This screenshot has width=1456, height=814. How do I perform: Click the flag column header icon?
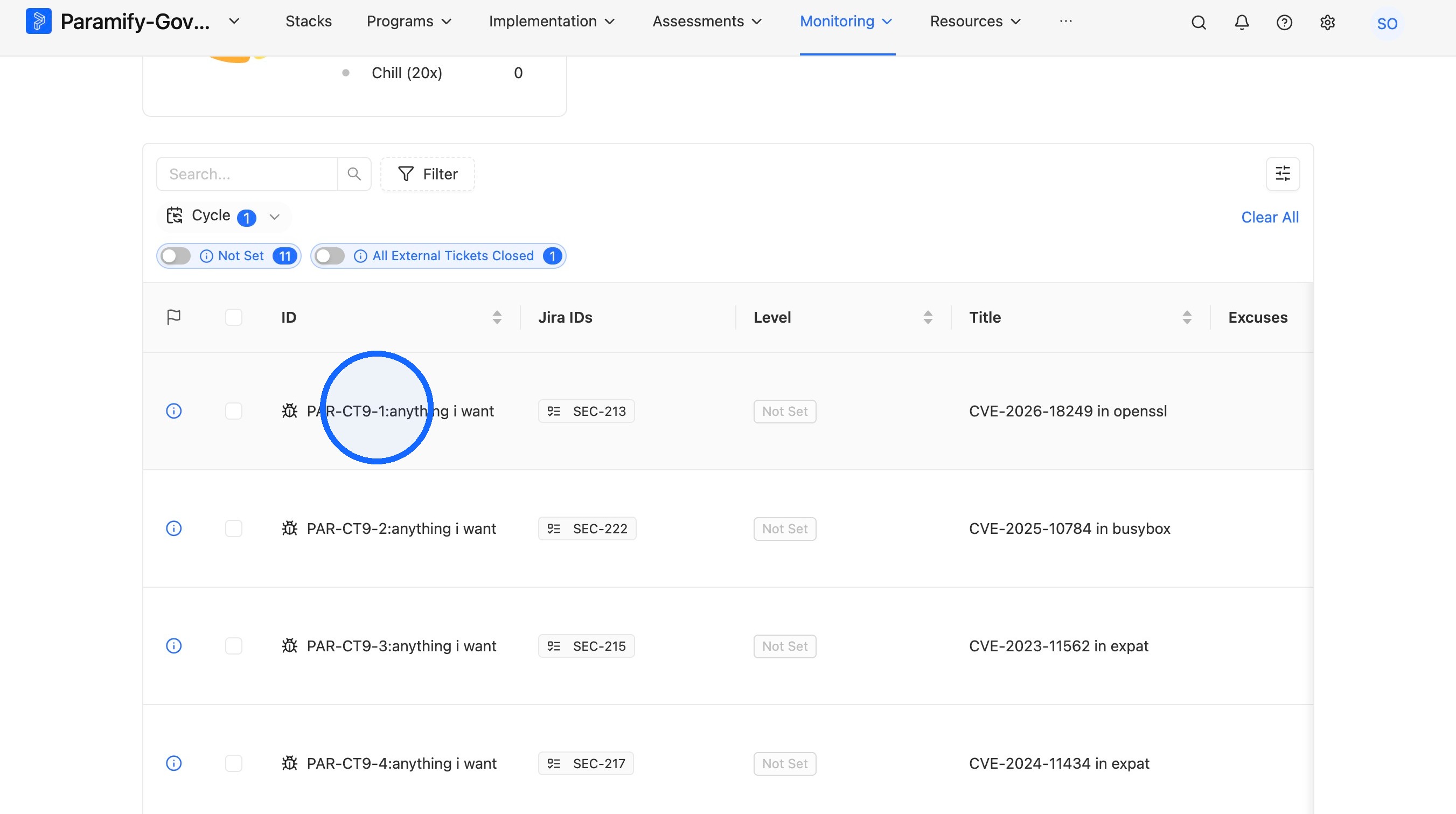tap(173, 317)
